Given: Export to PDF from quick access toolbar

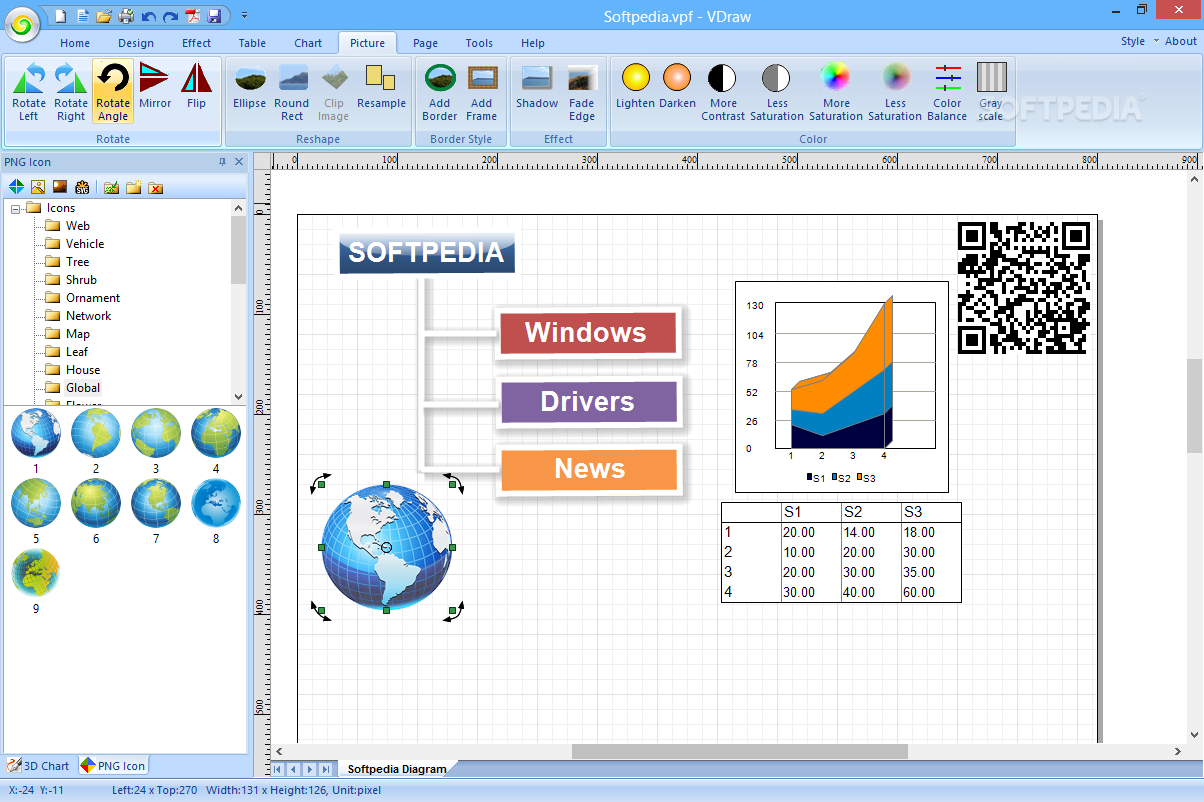Looking at the screenshot, I should click(192, 16).
